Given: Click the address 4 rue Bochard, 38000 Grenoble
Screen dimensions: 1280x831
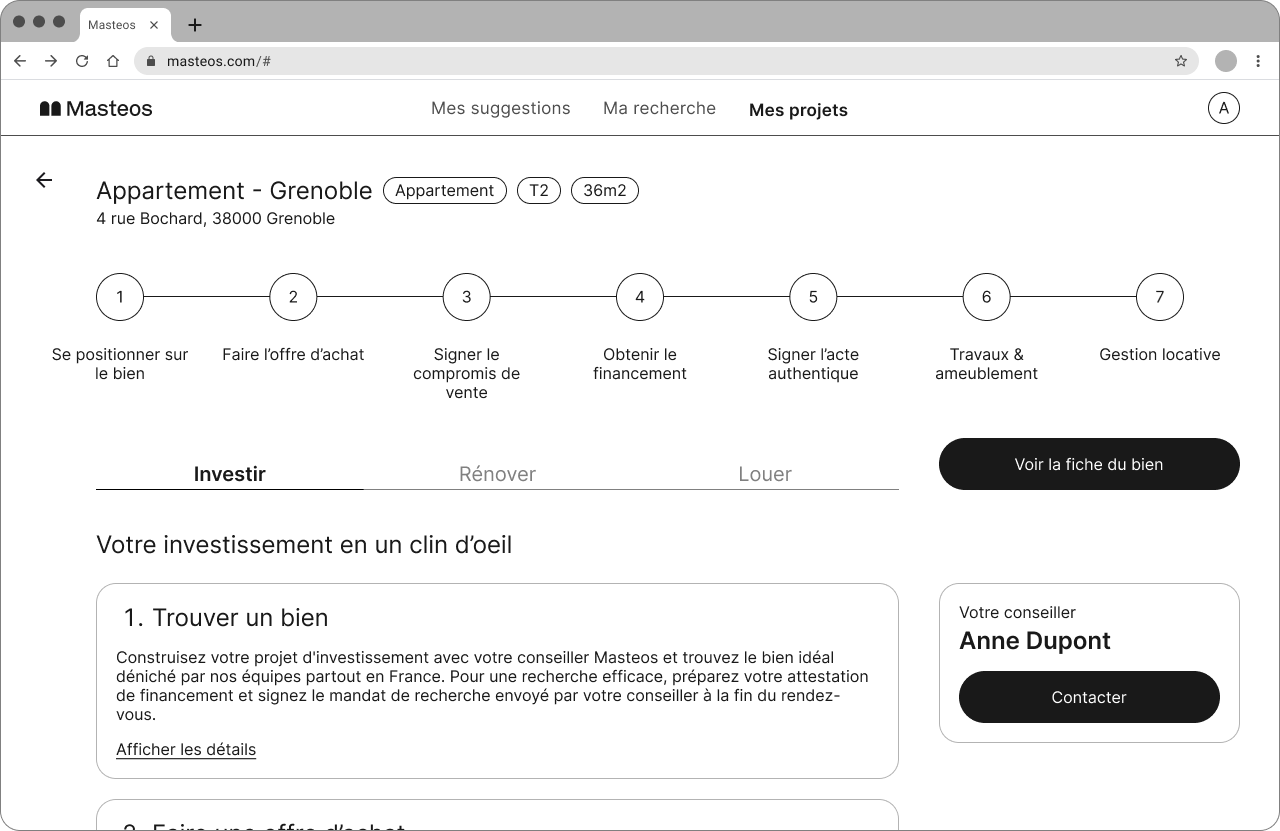Looking at the screenshot, I should (216, 219).
